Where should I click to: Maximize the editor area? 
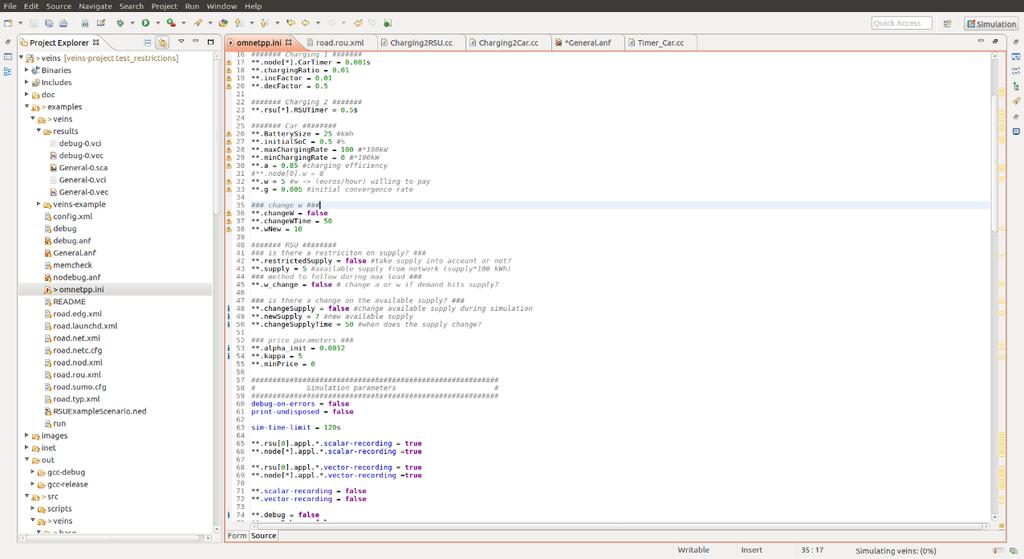pyautogui.click(x=995, y=41)
